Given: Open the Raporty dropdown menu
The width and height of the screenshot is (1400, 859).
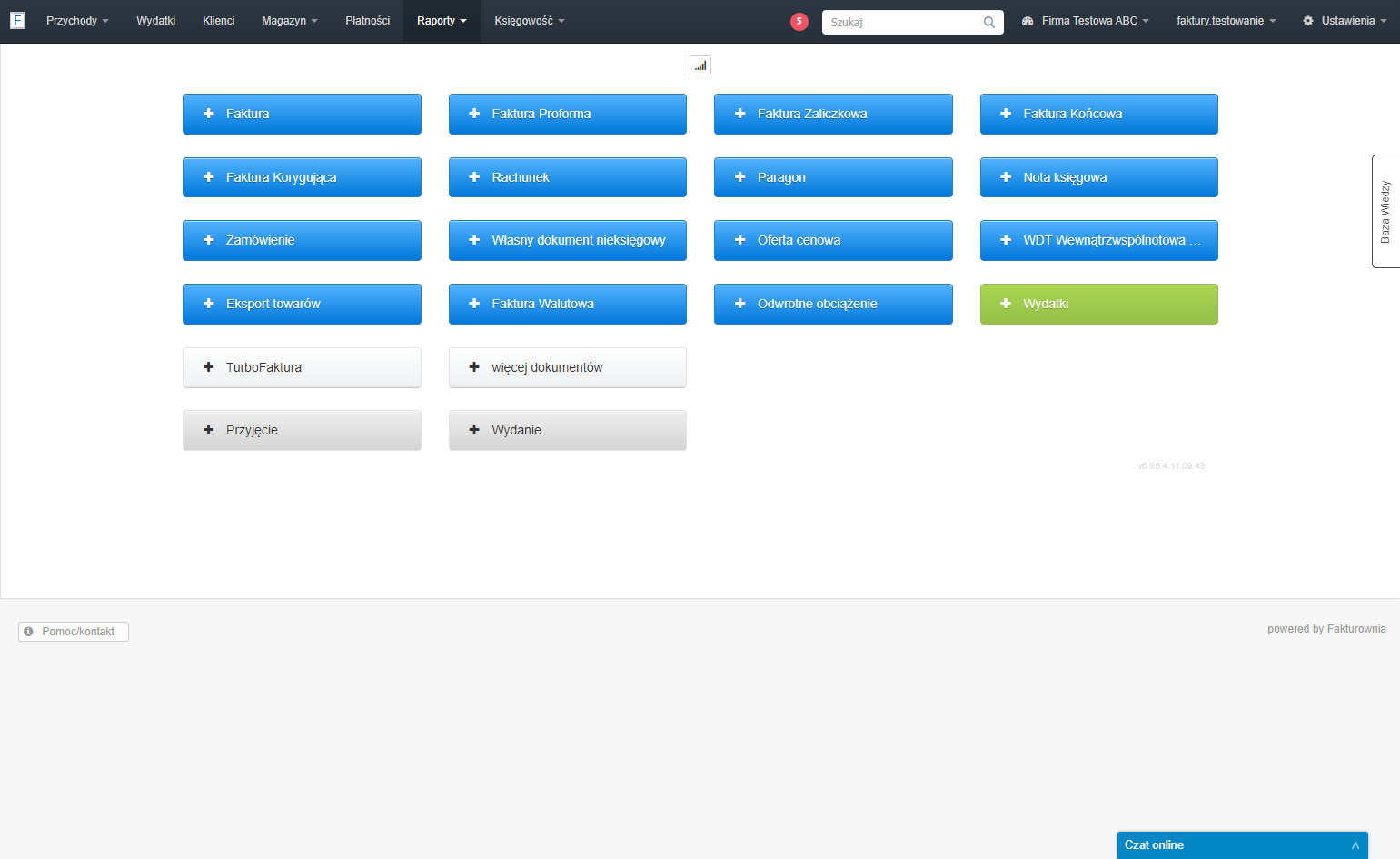Looking at the screenshot, I should tap(442, 21).
